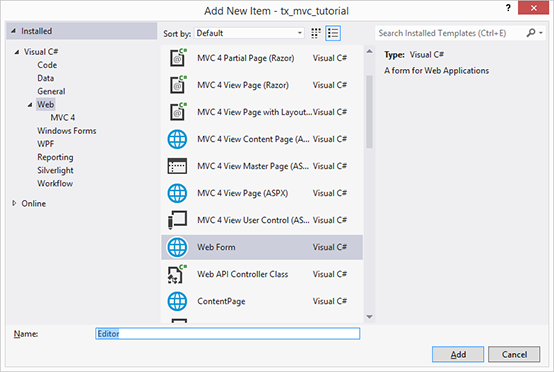Select the Reporting category
This screenshot has width=554, height=372.
[55, 157]
